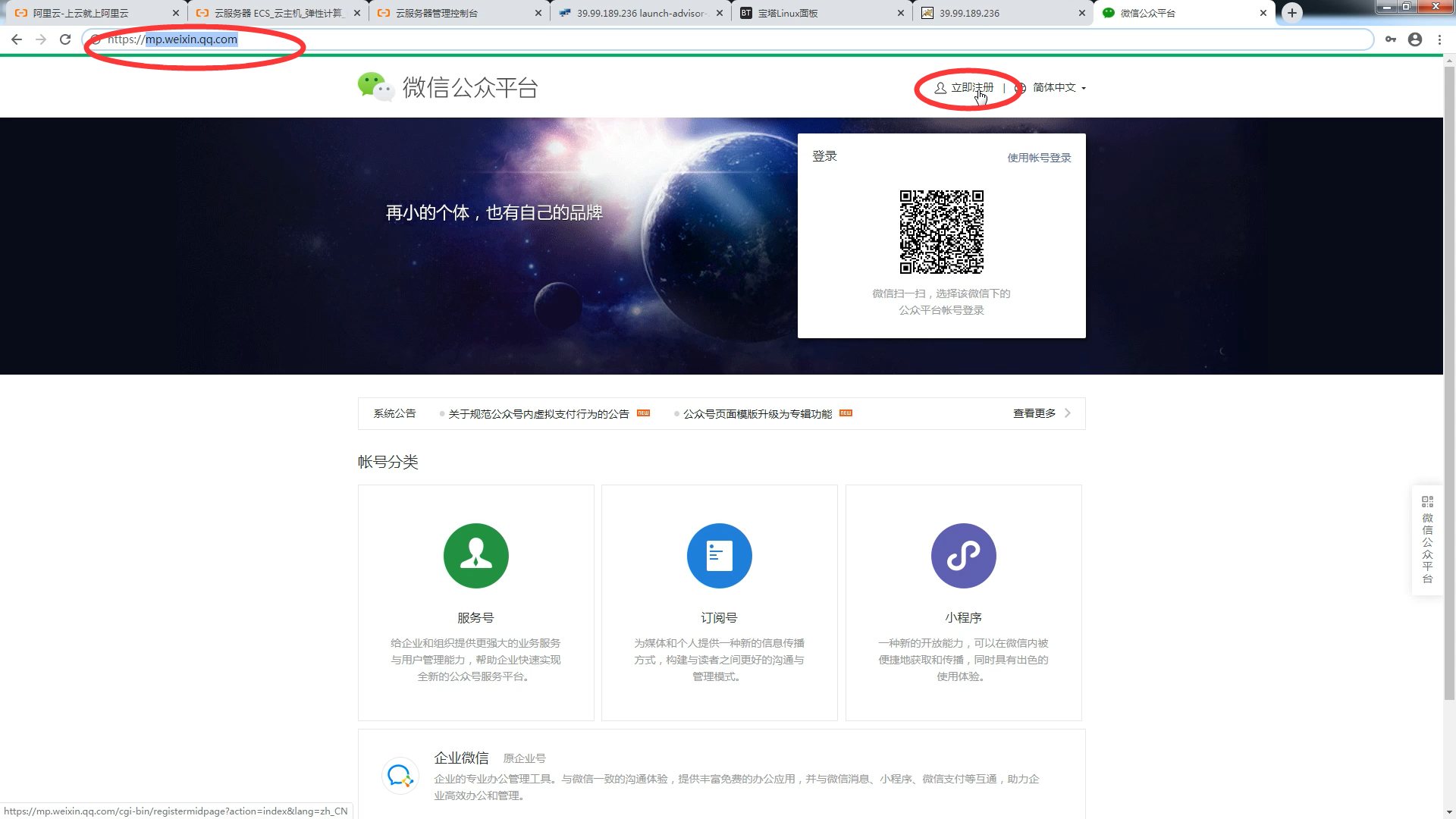Click the 再小的个体，也有自己的品牌 slogan
This screenshot has height=819, width=1456.
click(x=494, y=213)
